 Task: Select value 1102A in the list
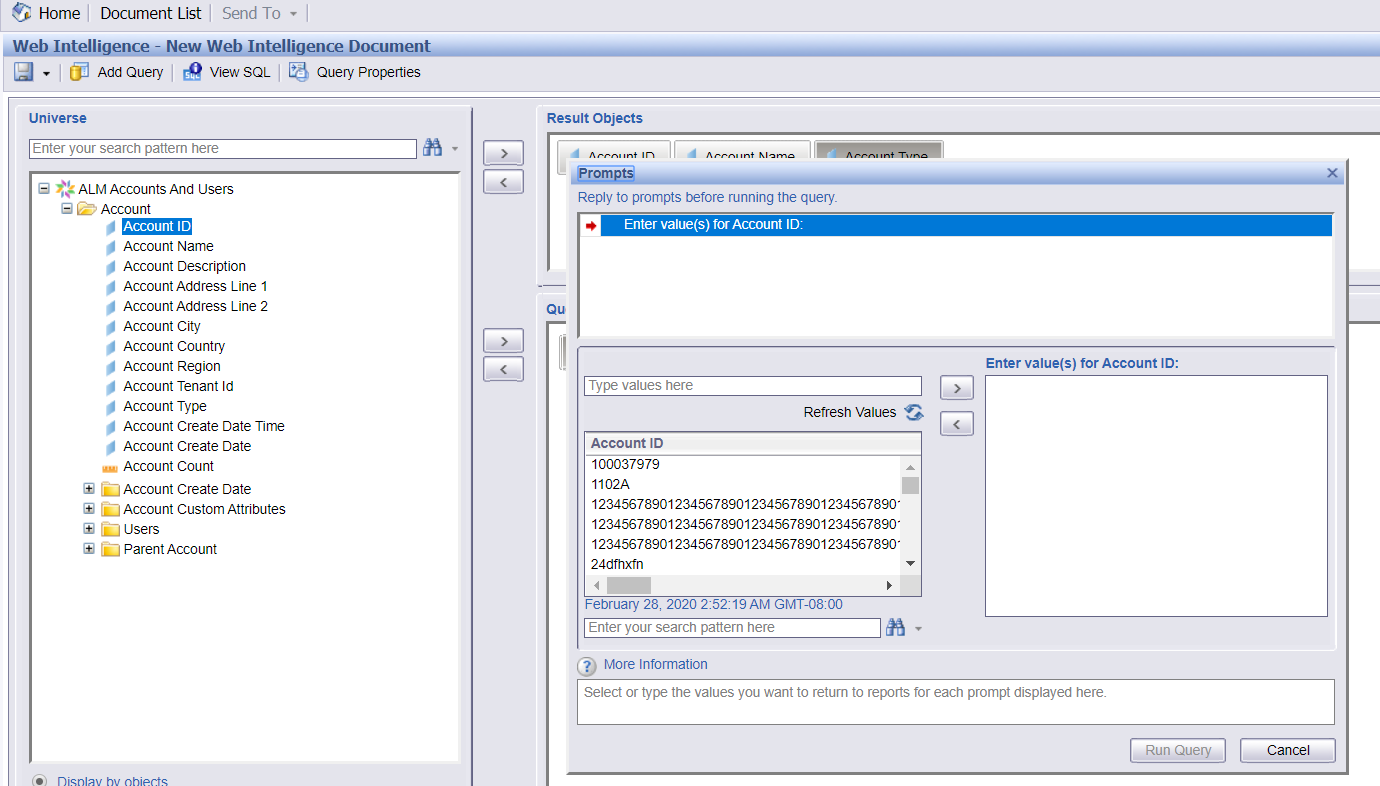610,484
